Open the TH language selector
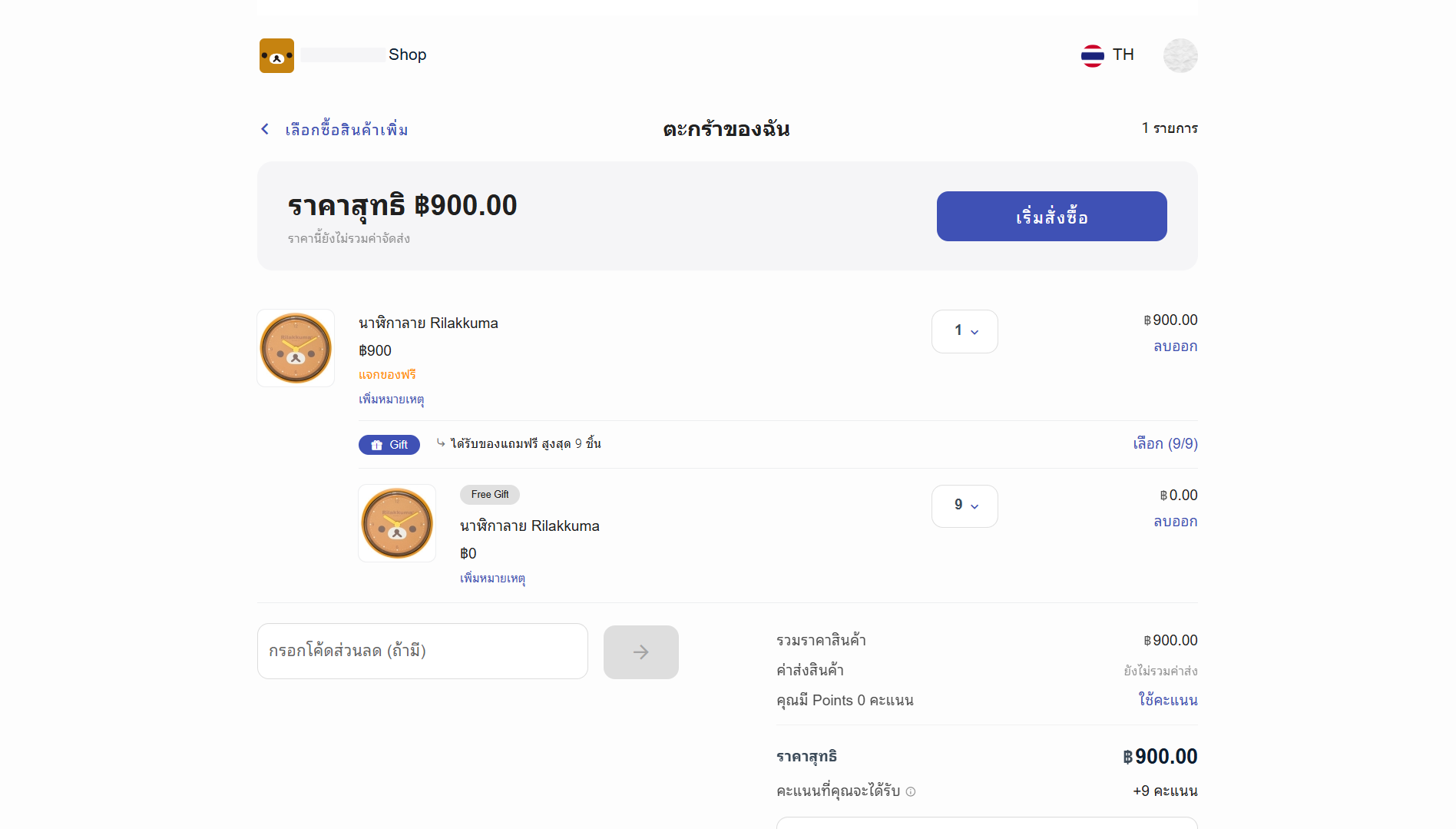 coord(1123,55)
